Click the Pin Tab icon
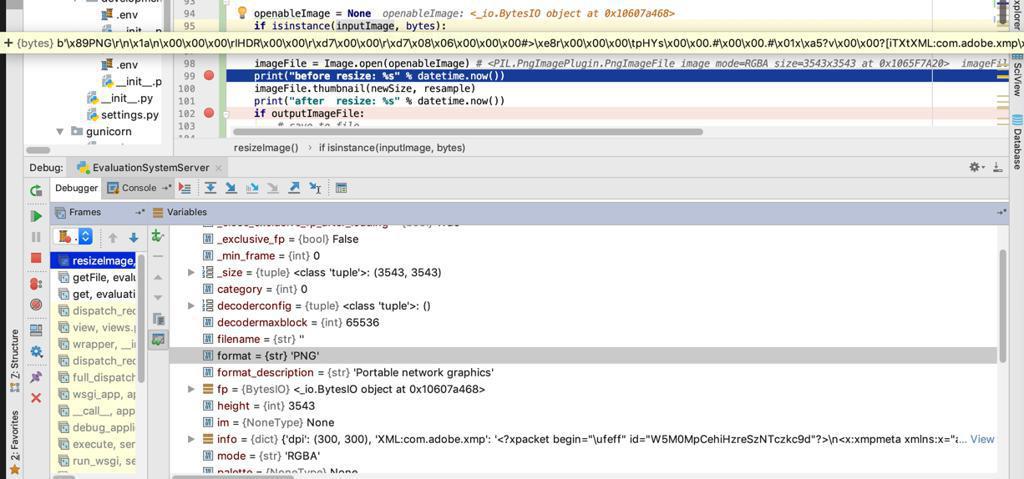 [36, 376]
